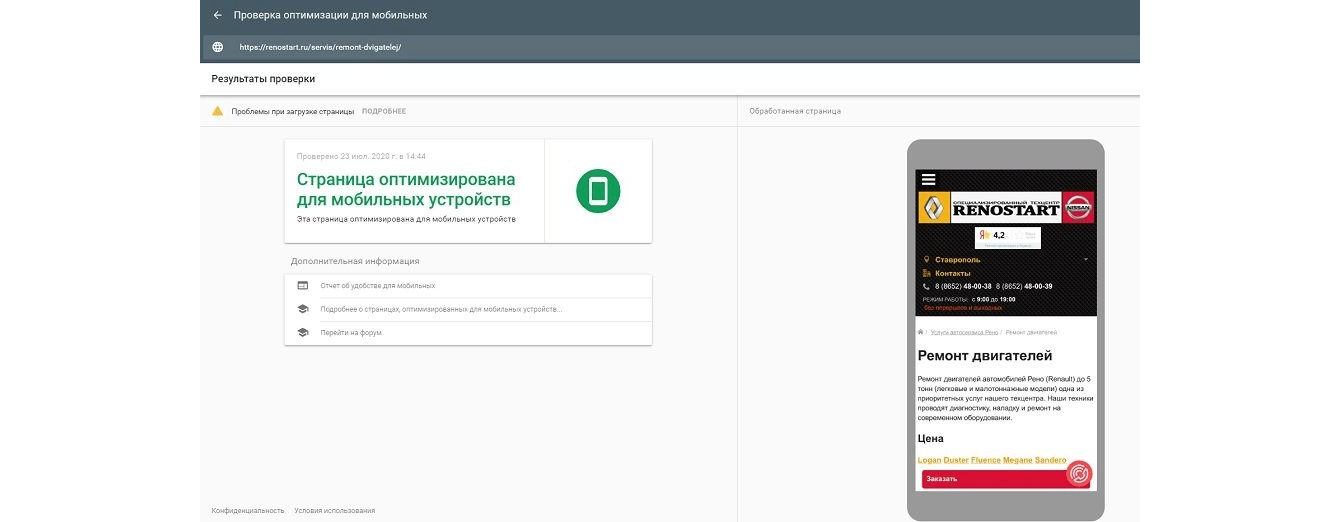The width and height of the screenshot is (1340, 522).
Task: Select the RENOSTART banner logo
Action: 1006,208
